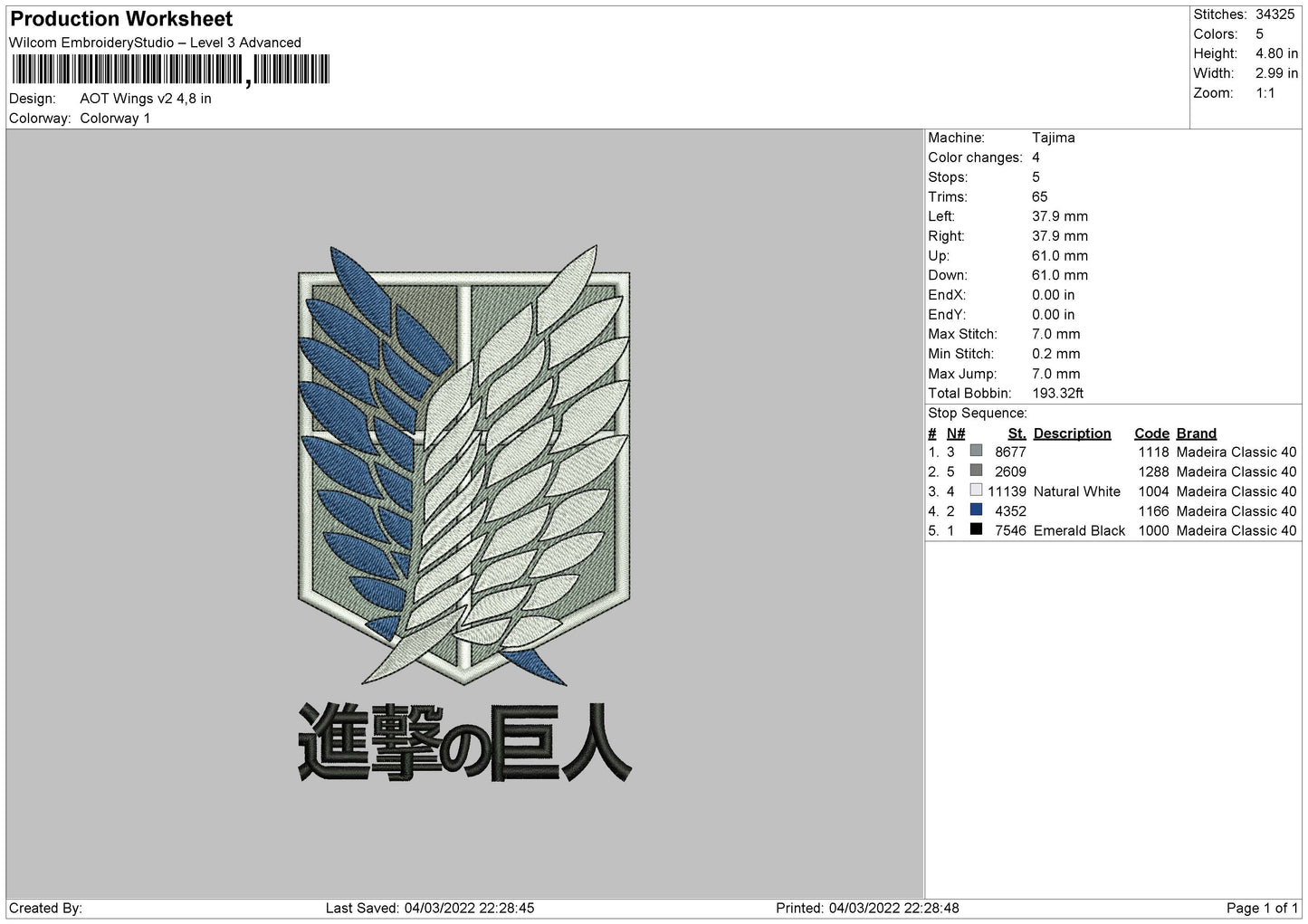Click the St. column header

pos(1017,433)
